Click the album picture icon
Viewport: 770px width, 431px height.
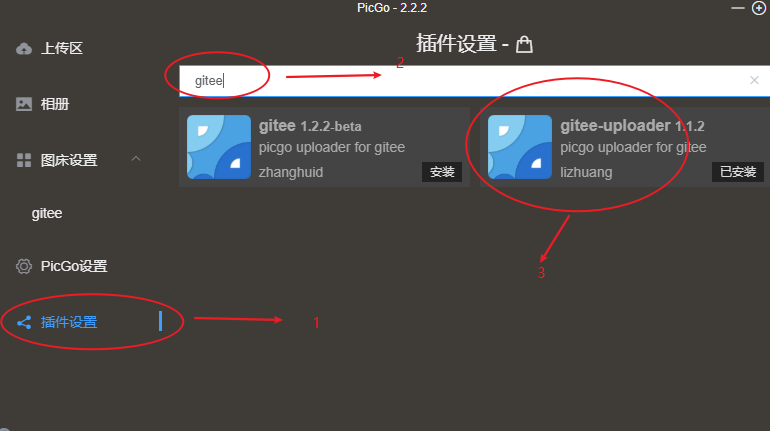(24, 104)
